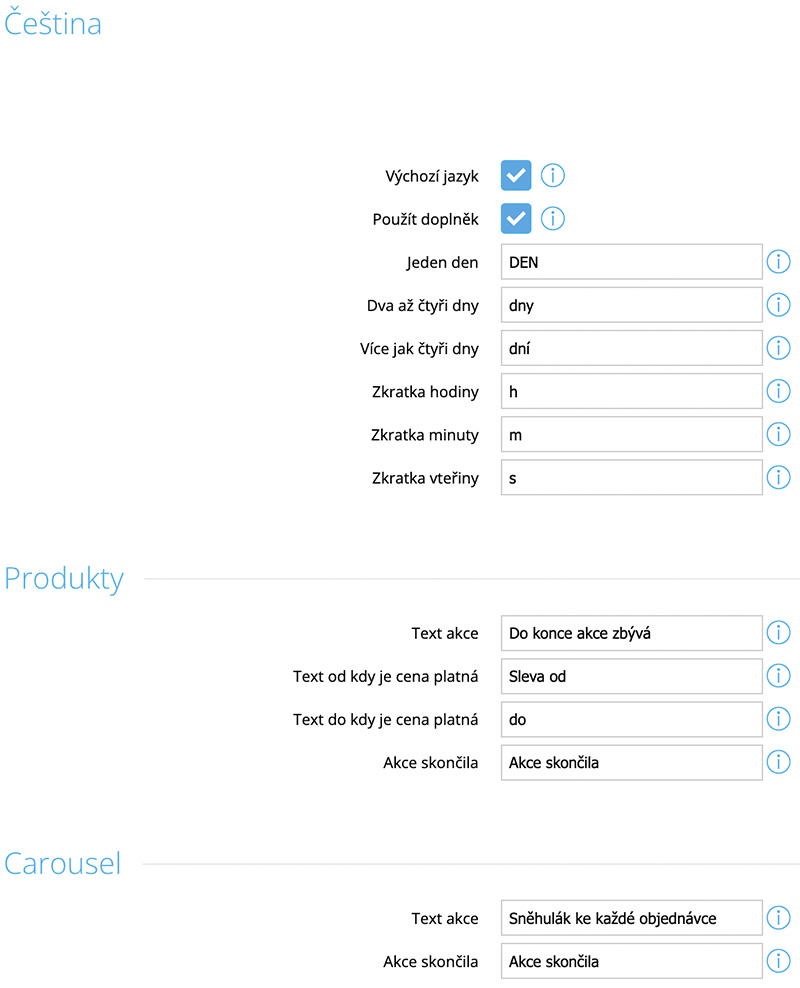Show info for Zkratka minuty field
Screen dimensions: 800x988
click(778, 434)
